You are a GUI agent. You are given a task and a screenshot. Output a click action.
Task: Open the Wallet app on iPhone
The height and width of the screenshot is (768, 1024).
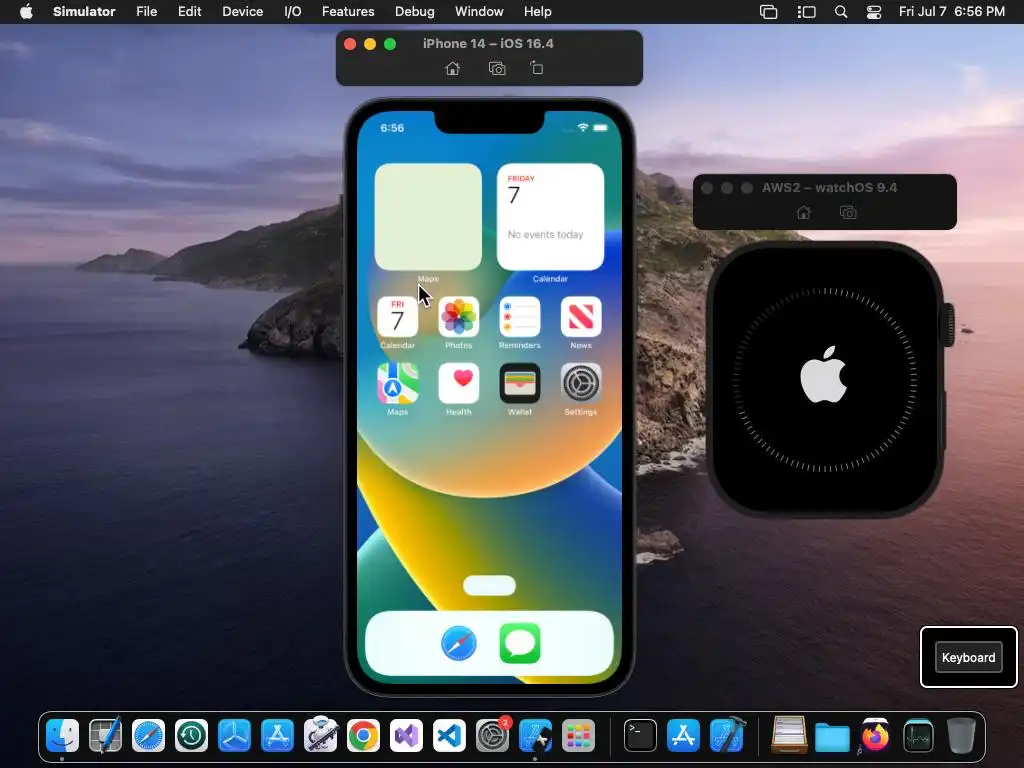[520, 383]
